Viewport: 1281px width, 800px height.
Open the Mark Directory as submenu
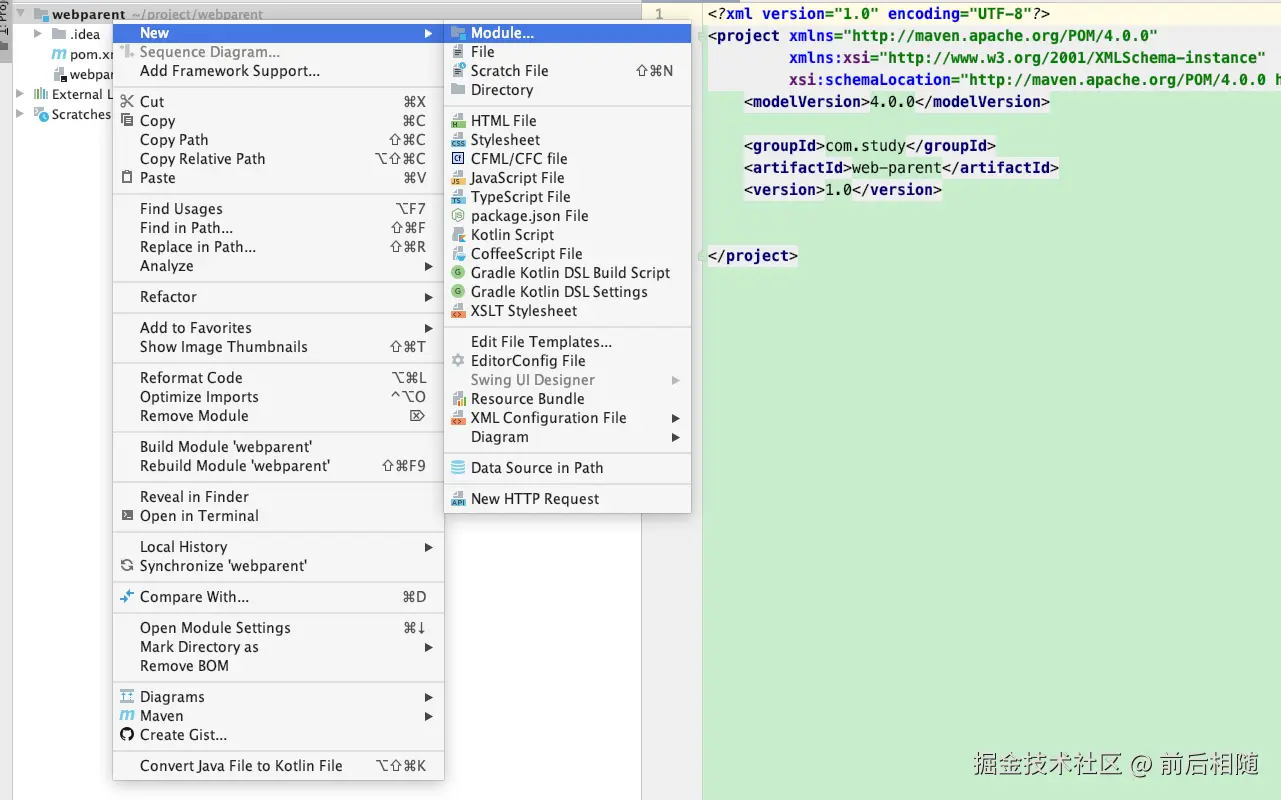coord(278,647)
